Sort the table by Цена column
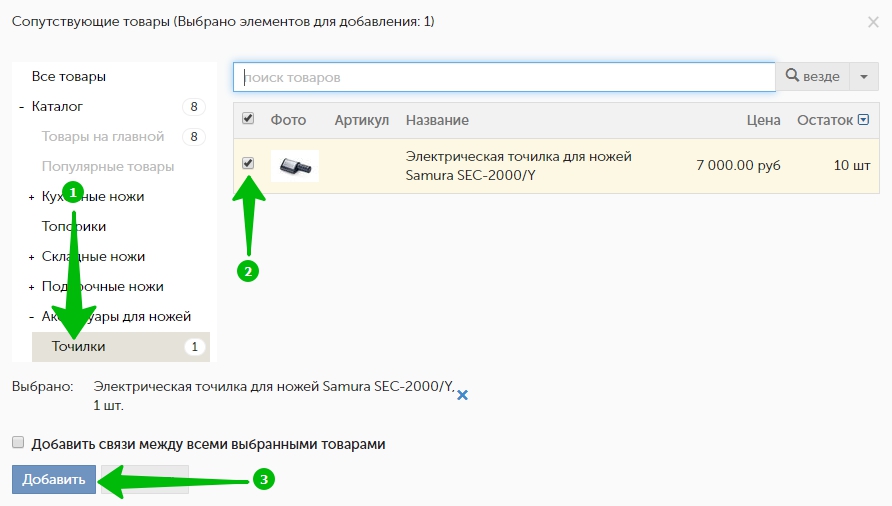This screenshot has height=506, width=892. click(x=763, y=120)
